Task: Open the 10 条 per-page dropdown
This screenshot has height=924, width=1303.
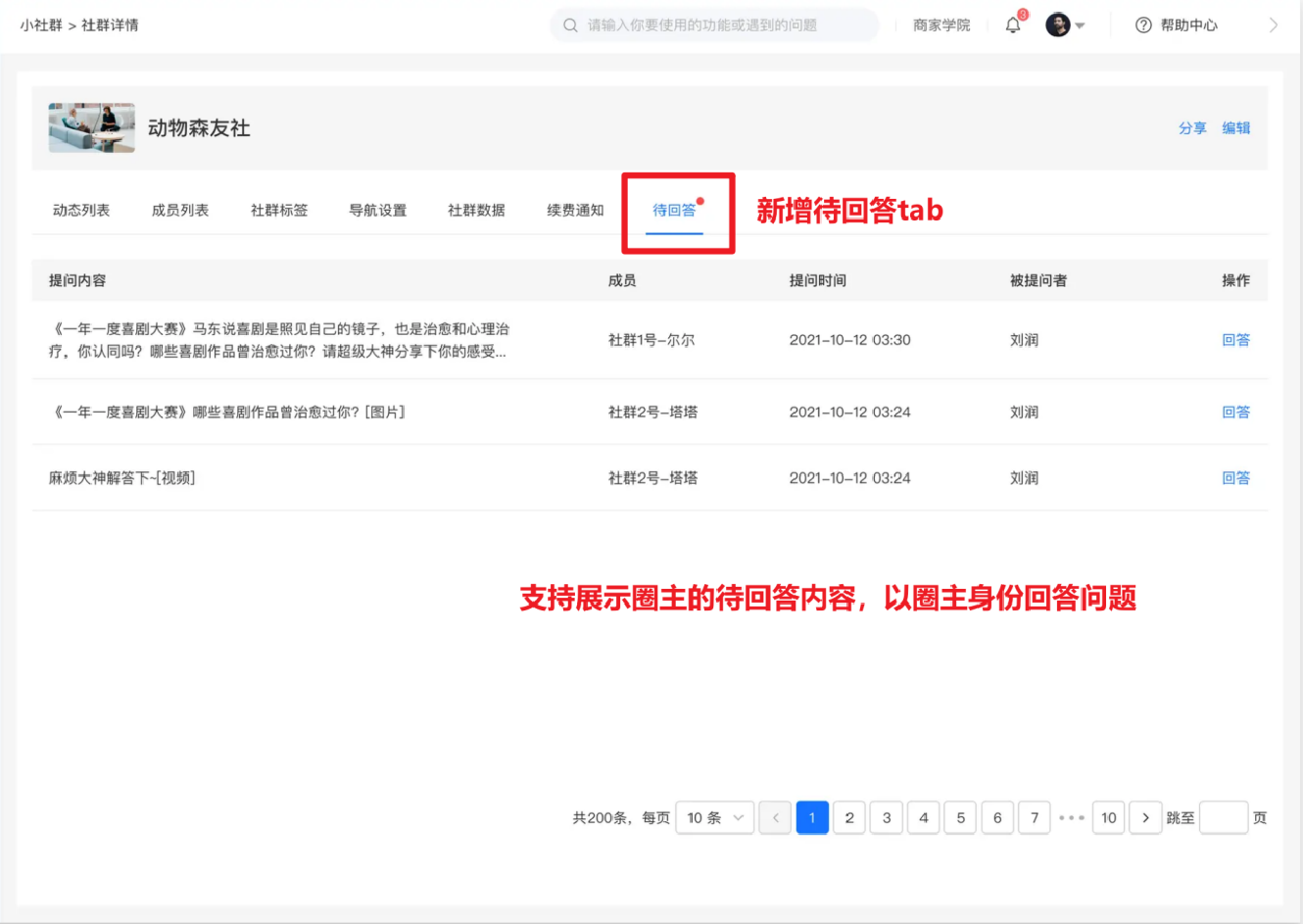Action: click(x=714, y=817)
